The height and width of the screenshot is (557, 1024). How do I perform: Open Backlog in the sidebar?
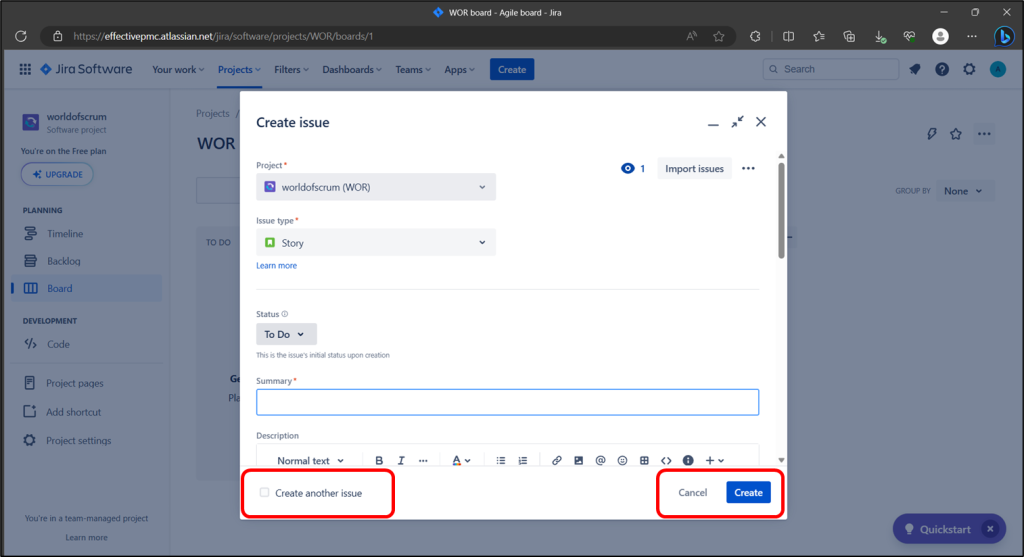86,261
